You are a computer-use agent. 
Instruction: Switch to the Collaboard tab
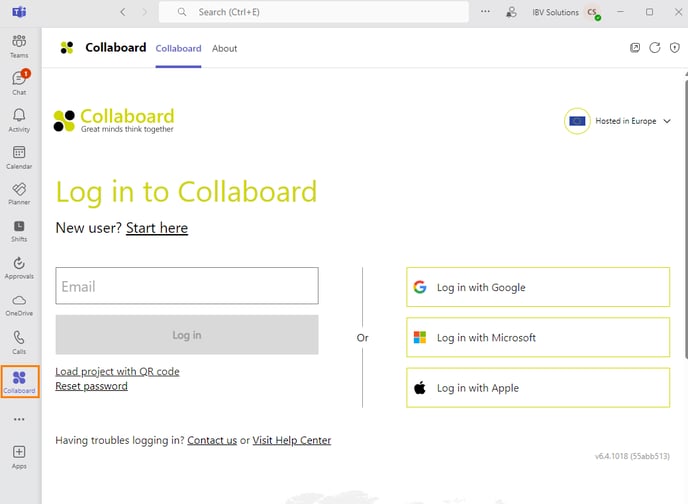tap(178, 49)
